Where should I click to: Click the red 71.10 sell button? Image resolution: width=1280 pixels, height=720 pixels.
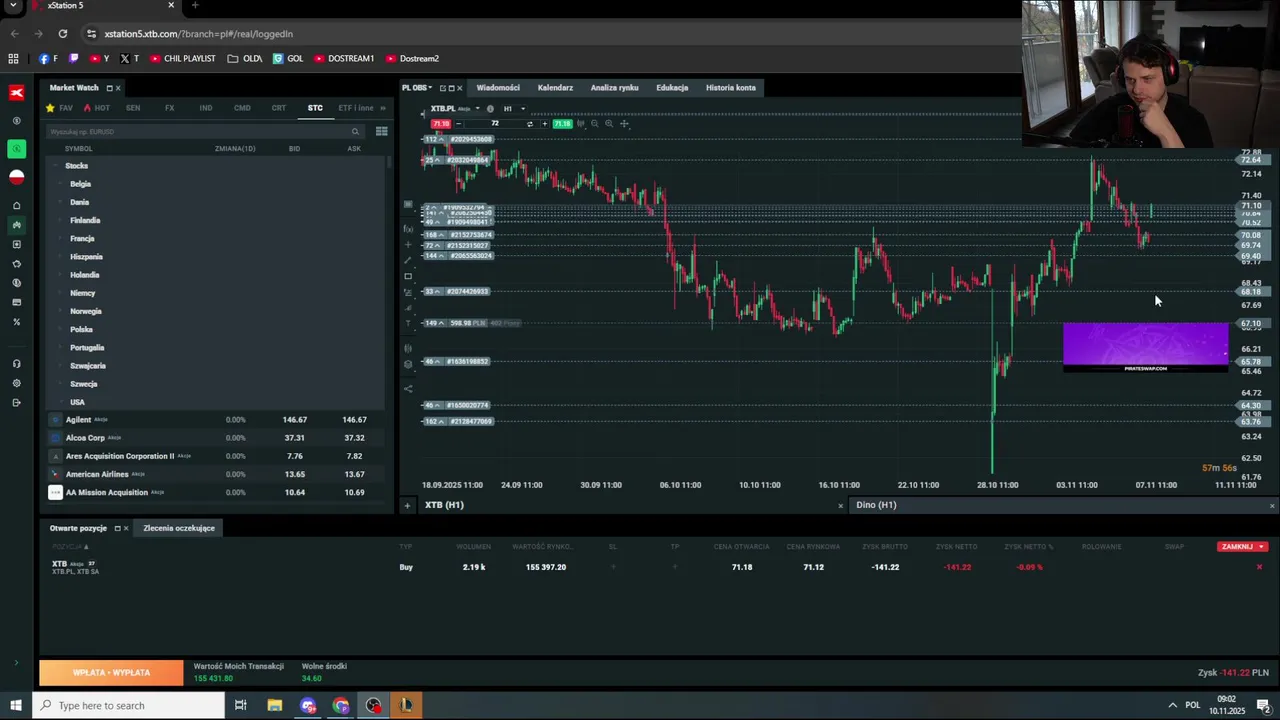[441, 124]
